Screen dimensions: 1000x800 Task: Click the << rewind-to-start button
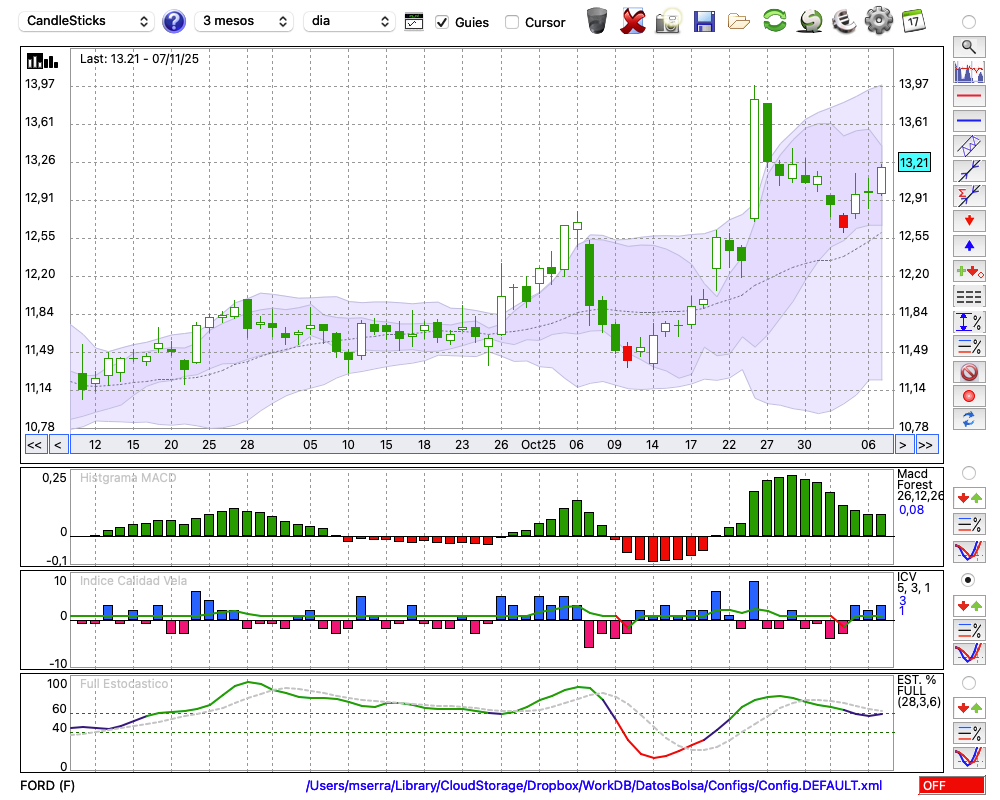[x=34, y=445]
